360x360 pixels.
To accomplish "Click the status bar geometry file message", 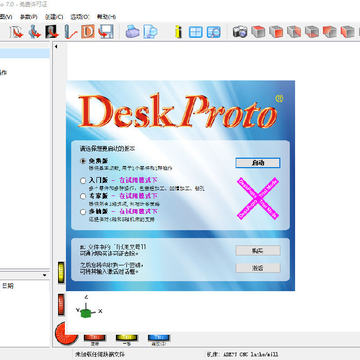I will 100,354.
